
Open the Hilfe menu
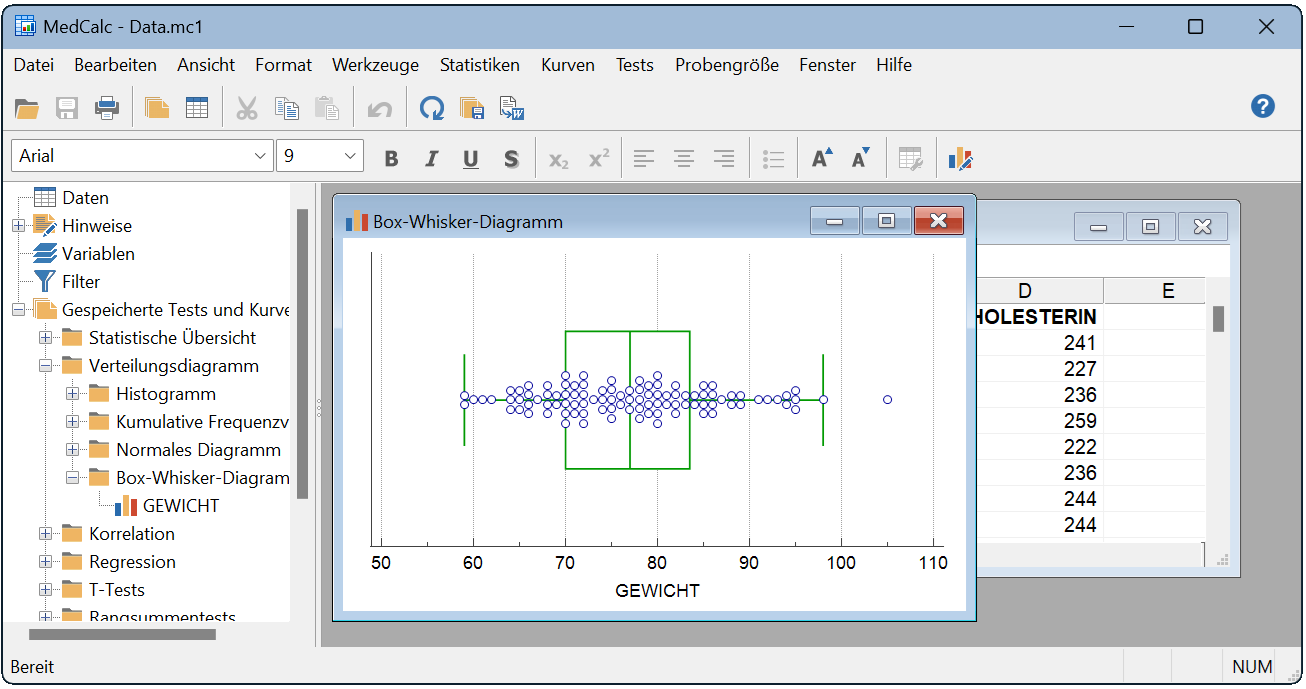coord(894,65)
